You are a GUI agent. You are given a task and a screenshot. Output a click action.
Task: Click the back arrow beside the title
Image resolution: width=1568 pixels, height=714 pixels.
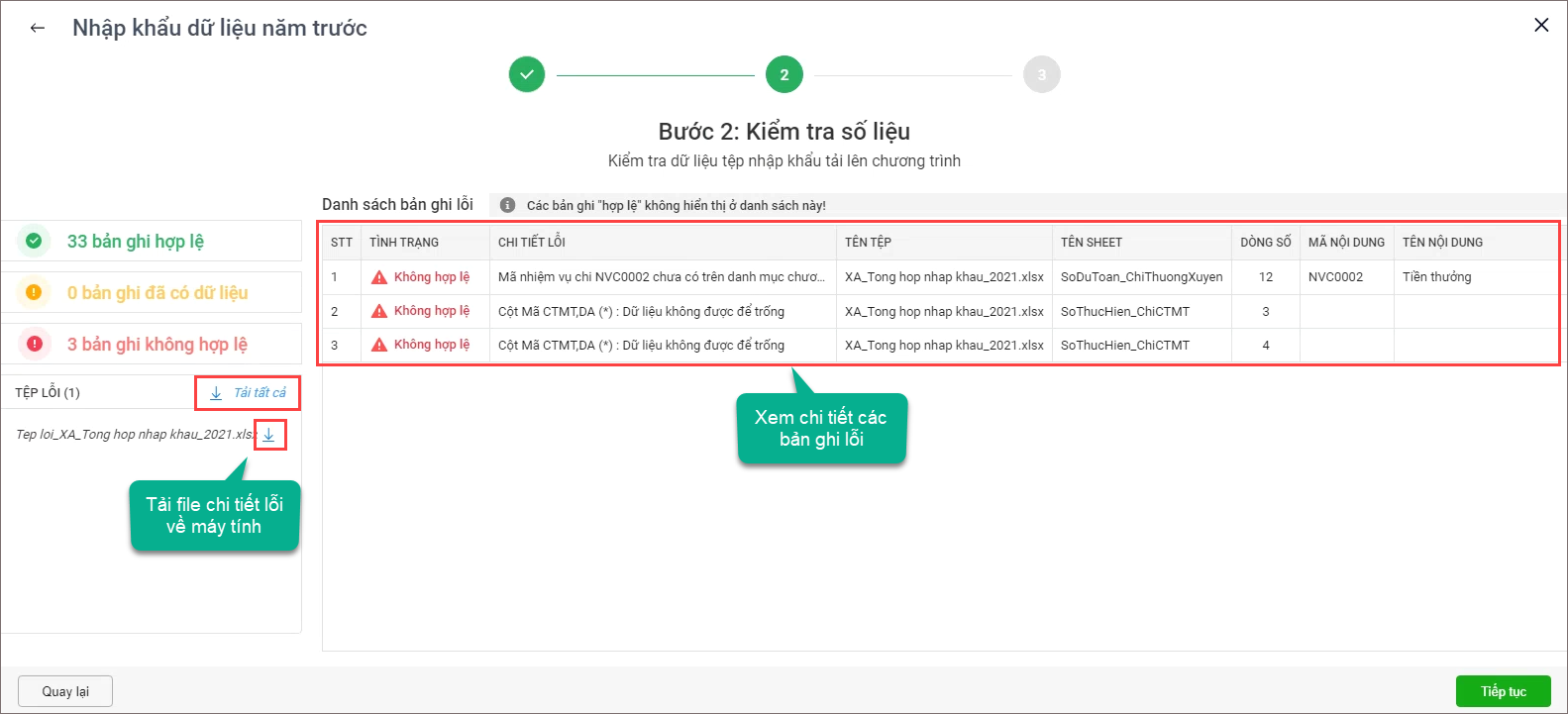(x=38, y=28)
